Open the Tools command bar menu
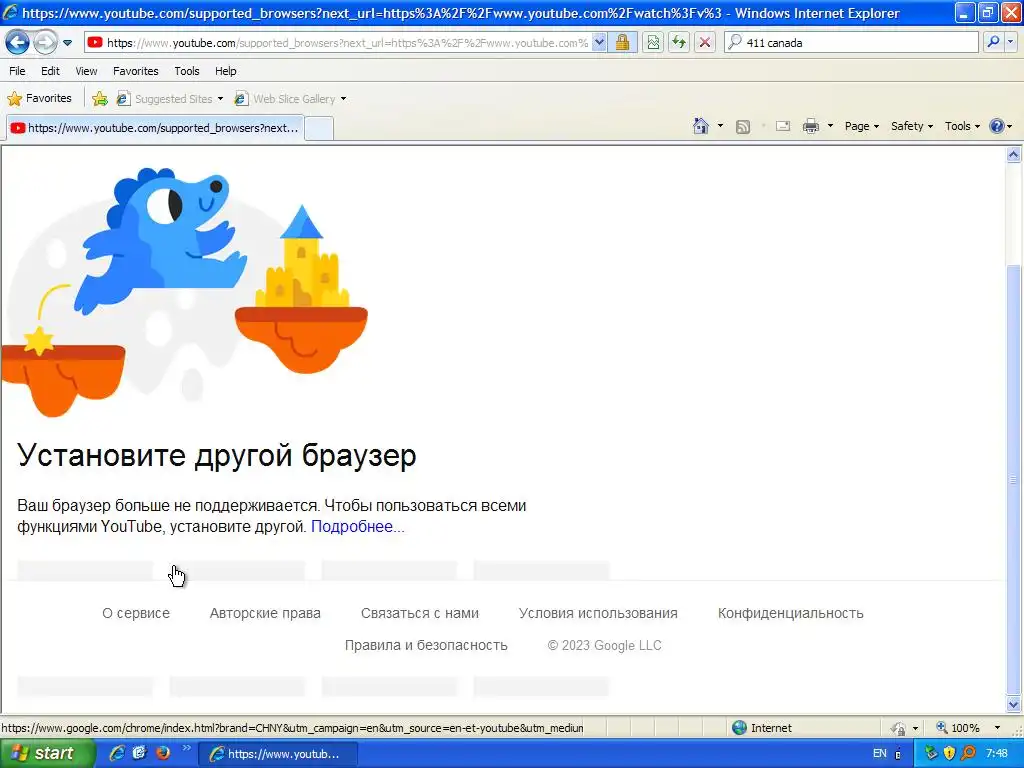The image size is (1024, 768). [962, 126]
